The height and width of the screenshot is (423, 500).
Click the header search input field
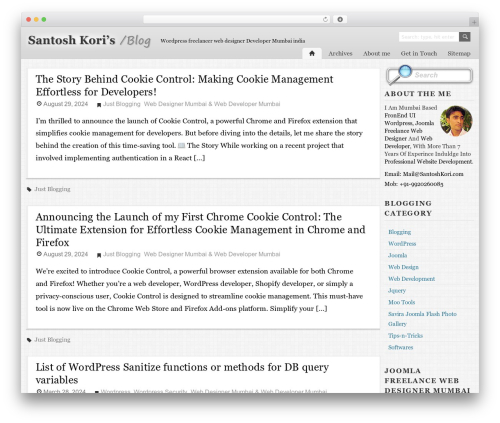click(x=429, y=37)
